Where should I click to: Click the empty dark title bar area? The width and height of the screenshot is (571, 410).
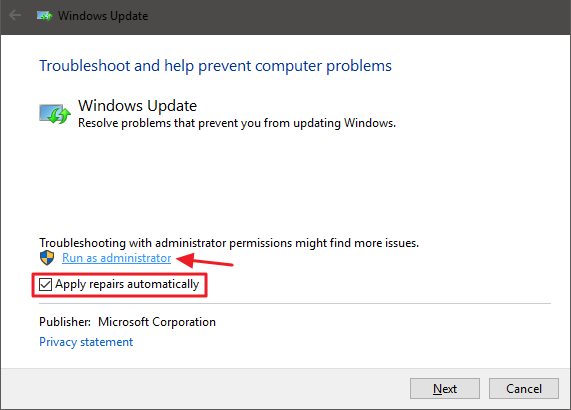coord(357,16)
